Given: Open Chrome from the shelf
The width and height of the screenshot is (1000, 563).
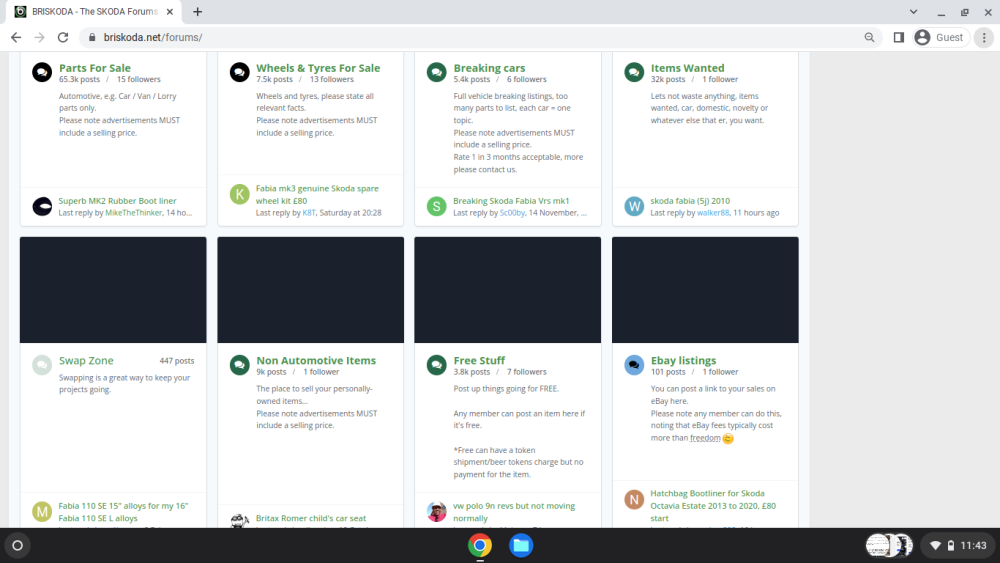Looking at the screenshot, I should 480,545.
